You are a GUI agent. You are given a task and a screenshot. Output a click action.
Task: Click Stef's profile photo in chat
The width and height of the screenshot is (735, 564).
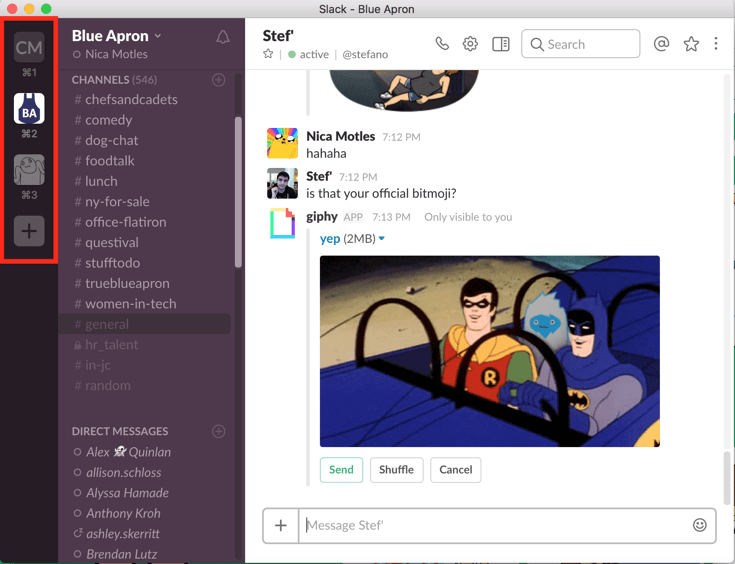coord(282,183)
